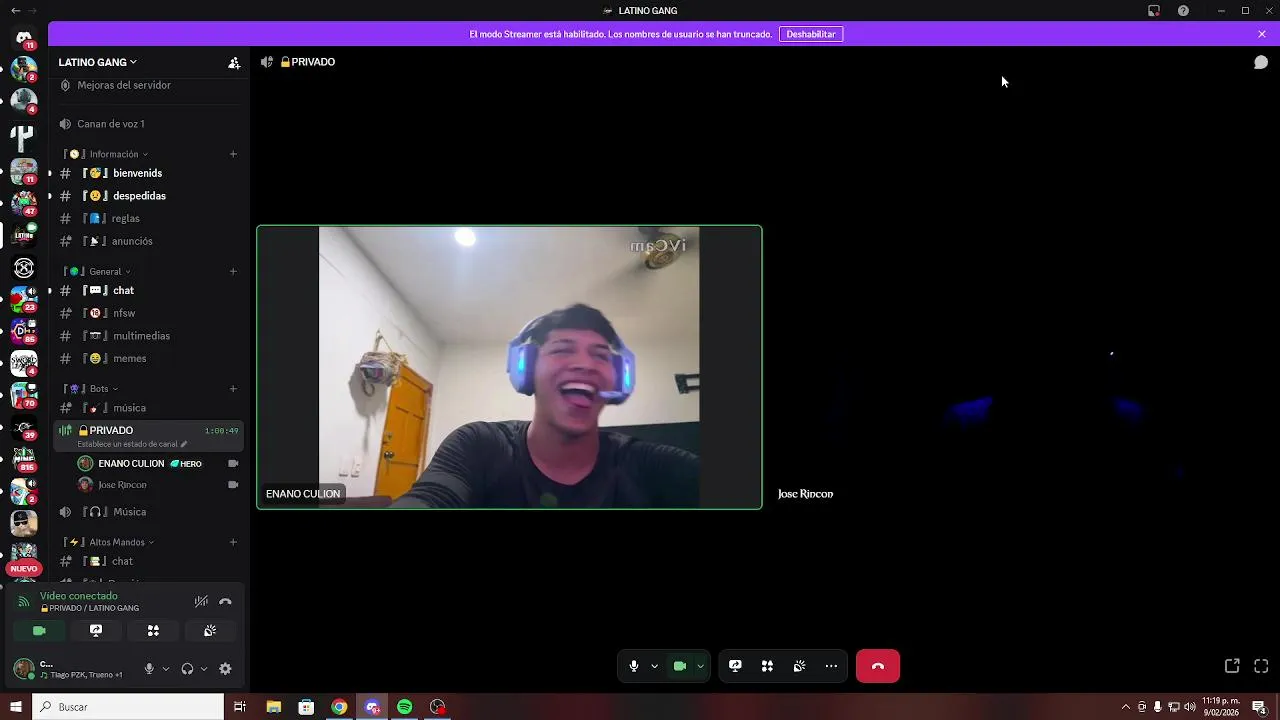Click Deshabilitar to disable Streamer mode
The height and width of the screenshot is (720, 1280).
811,34
